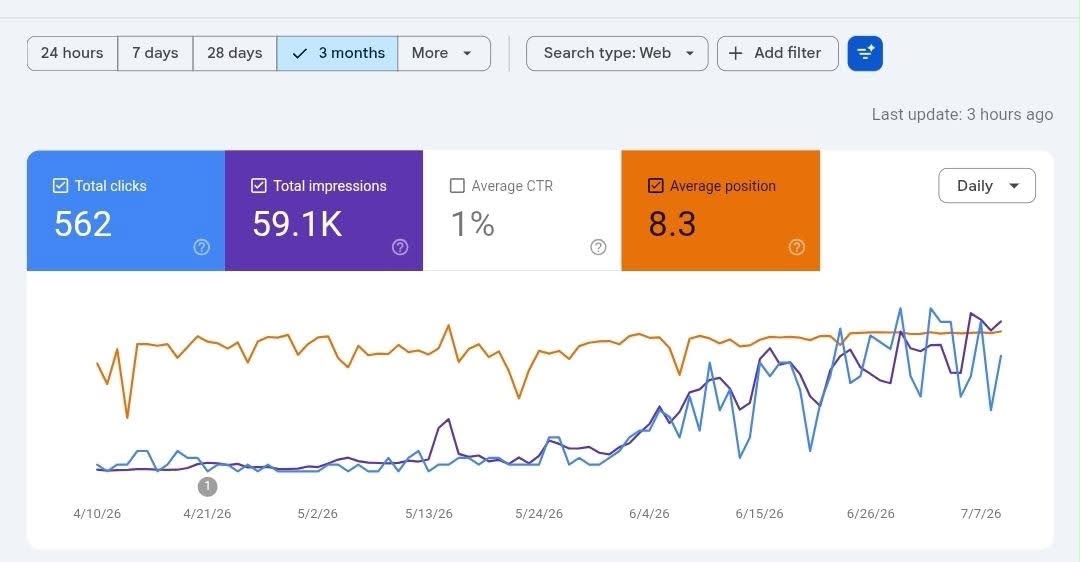Click the plus icon in Add filter

click(x=736, y=53)
